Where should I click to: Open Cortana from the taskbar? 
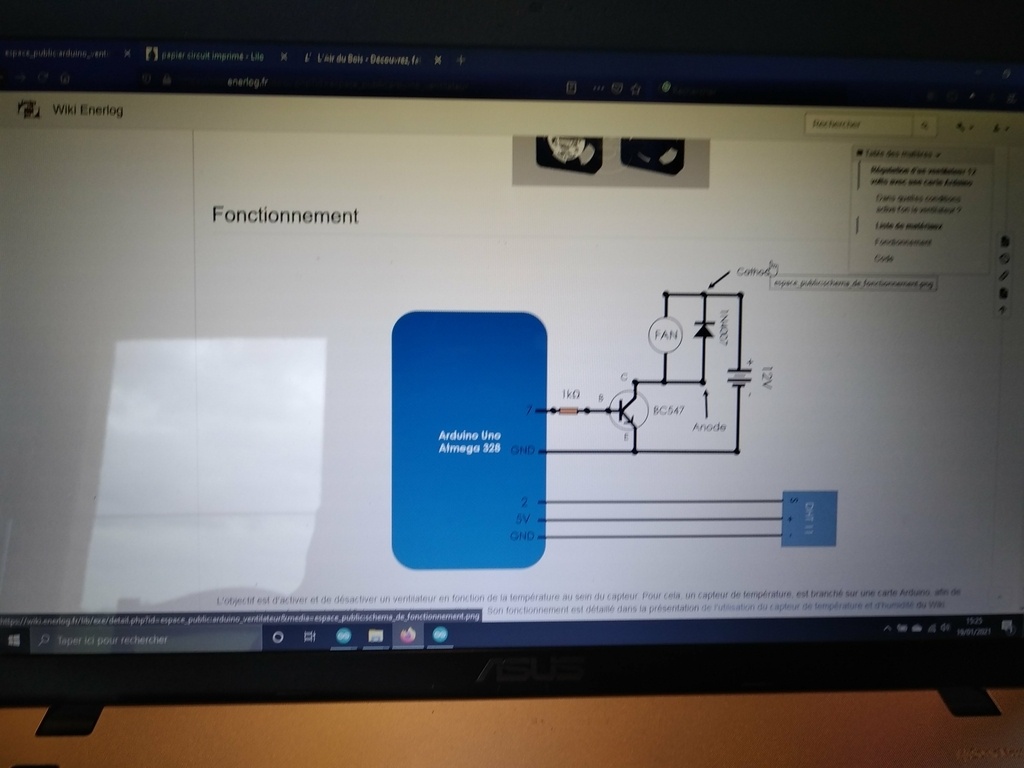(278, 637)
